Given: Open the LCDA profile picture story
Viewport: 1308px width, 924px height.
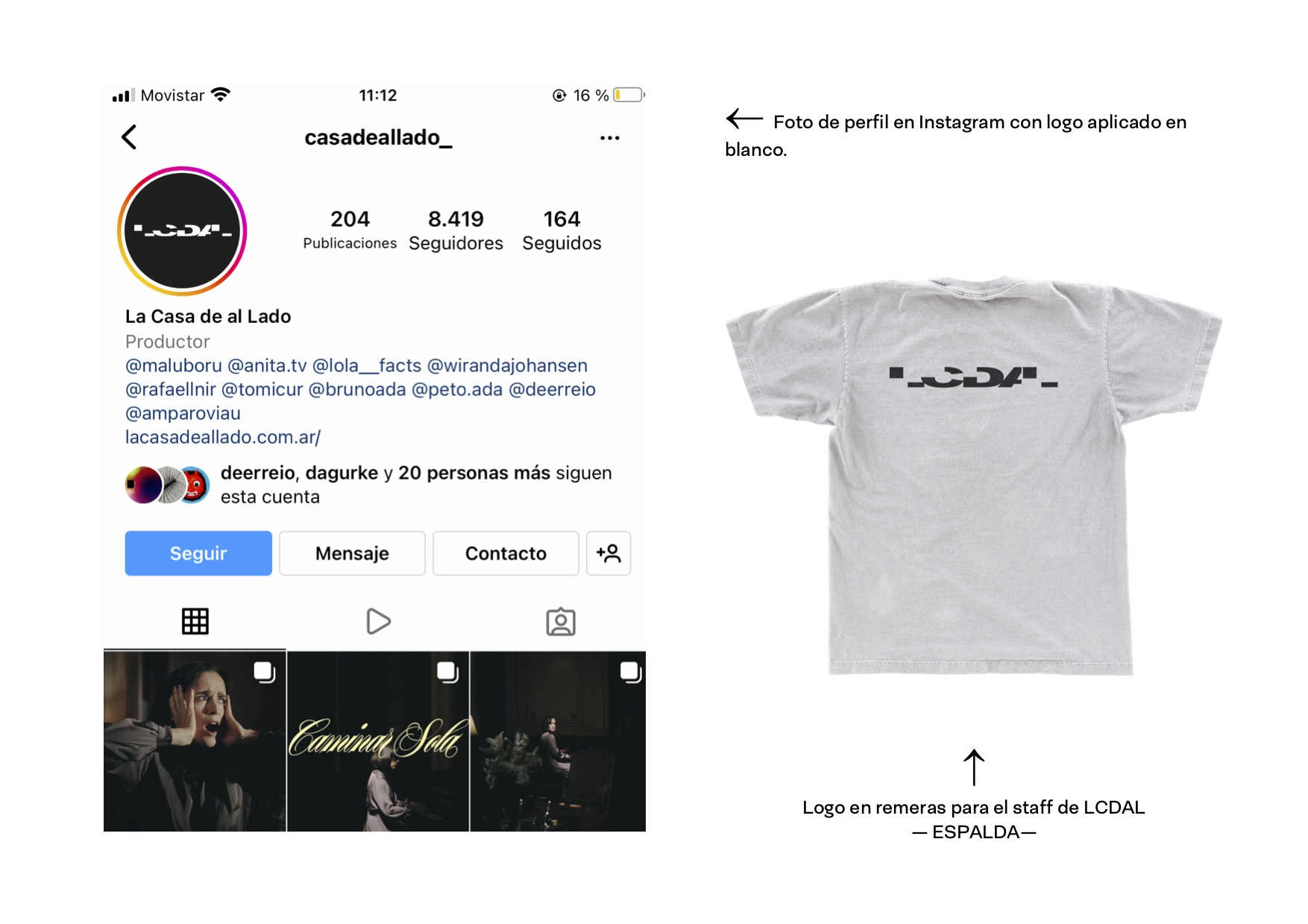Looking at the screenshot, I should click(182, 231).
